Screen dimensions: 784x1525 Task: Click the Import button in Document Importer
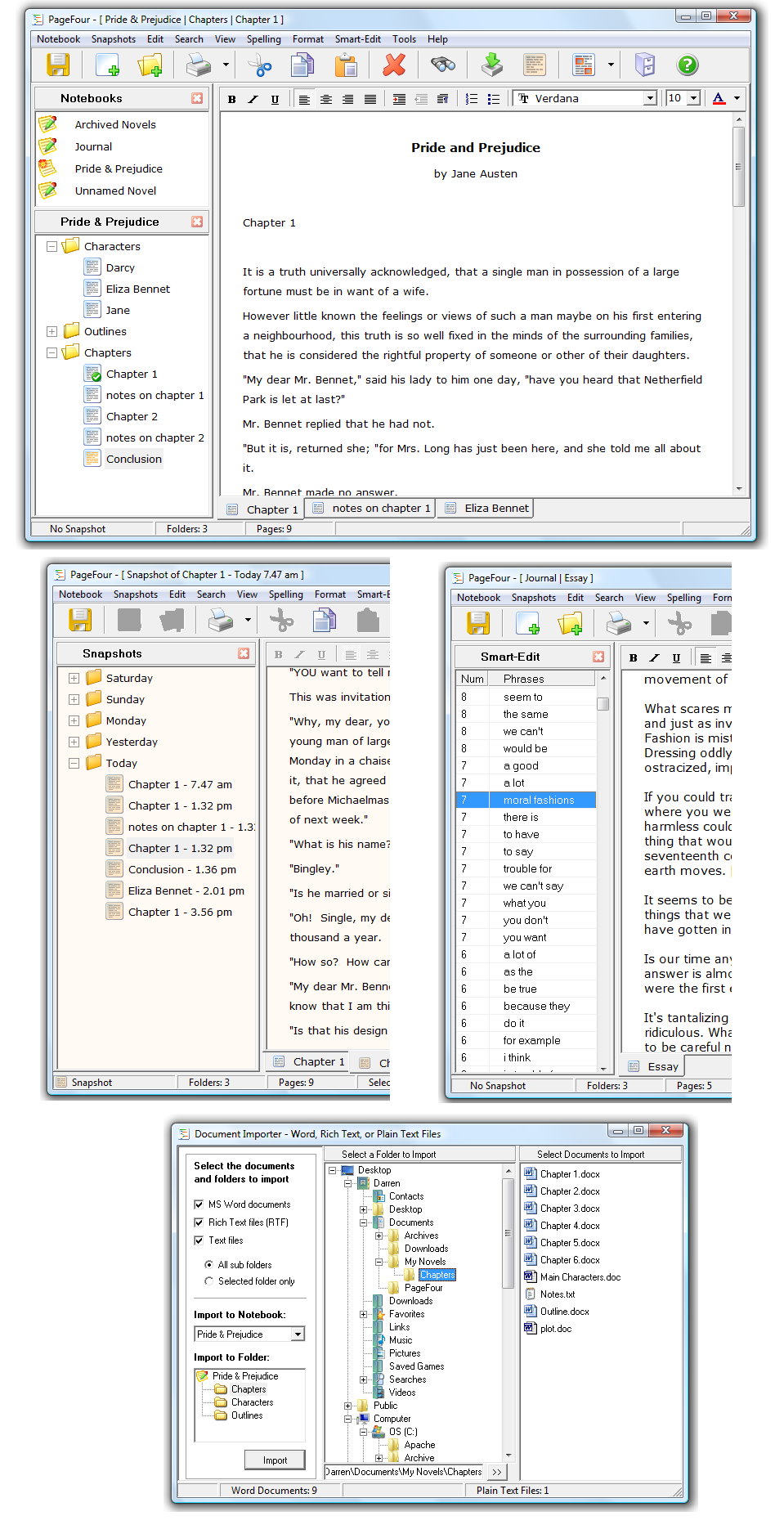click(275, 1460)
